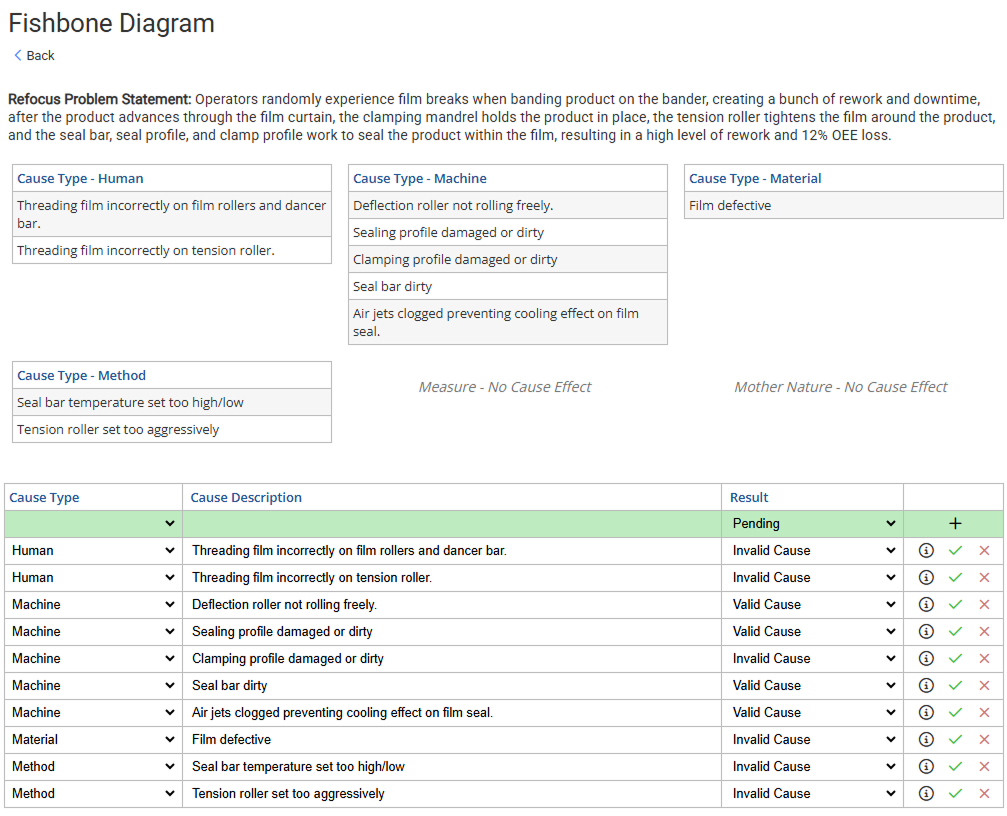This screenshot has height=816, width=1007.
Task: Change result dropdown for Film defective row
Action: click(813, 740)
